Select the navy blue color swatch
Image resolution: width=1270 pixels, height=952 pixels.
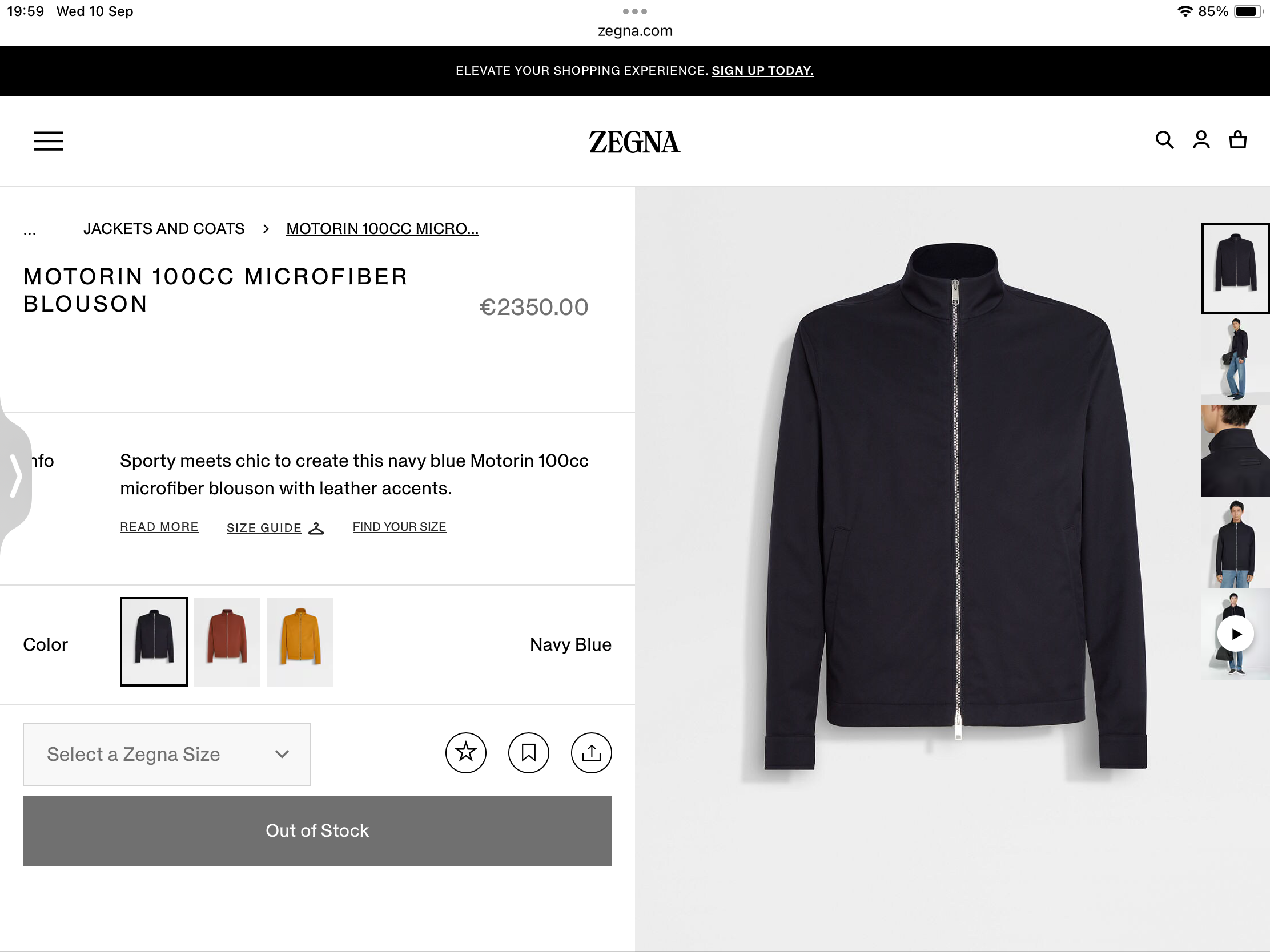point(153,642)
